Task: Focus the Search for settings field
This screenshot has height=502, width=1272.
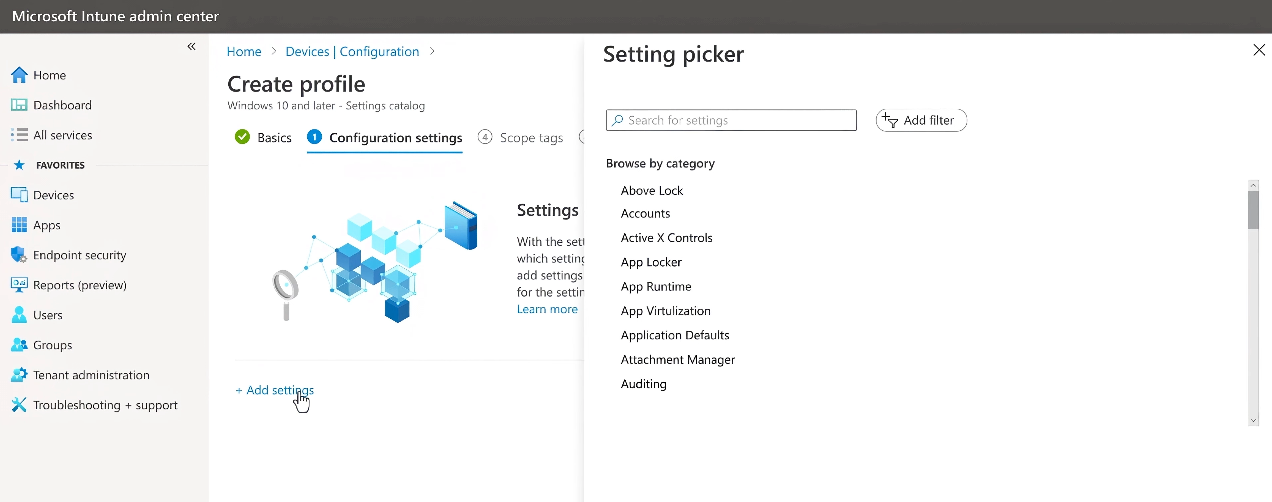Action: point(731,120)
